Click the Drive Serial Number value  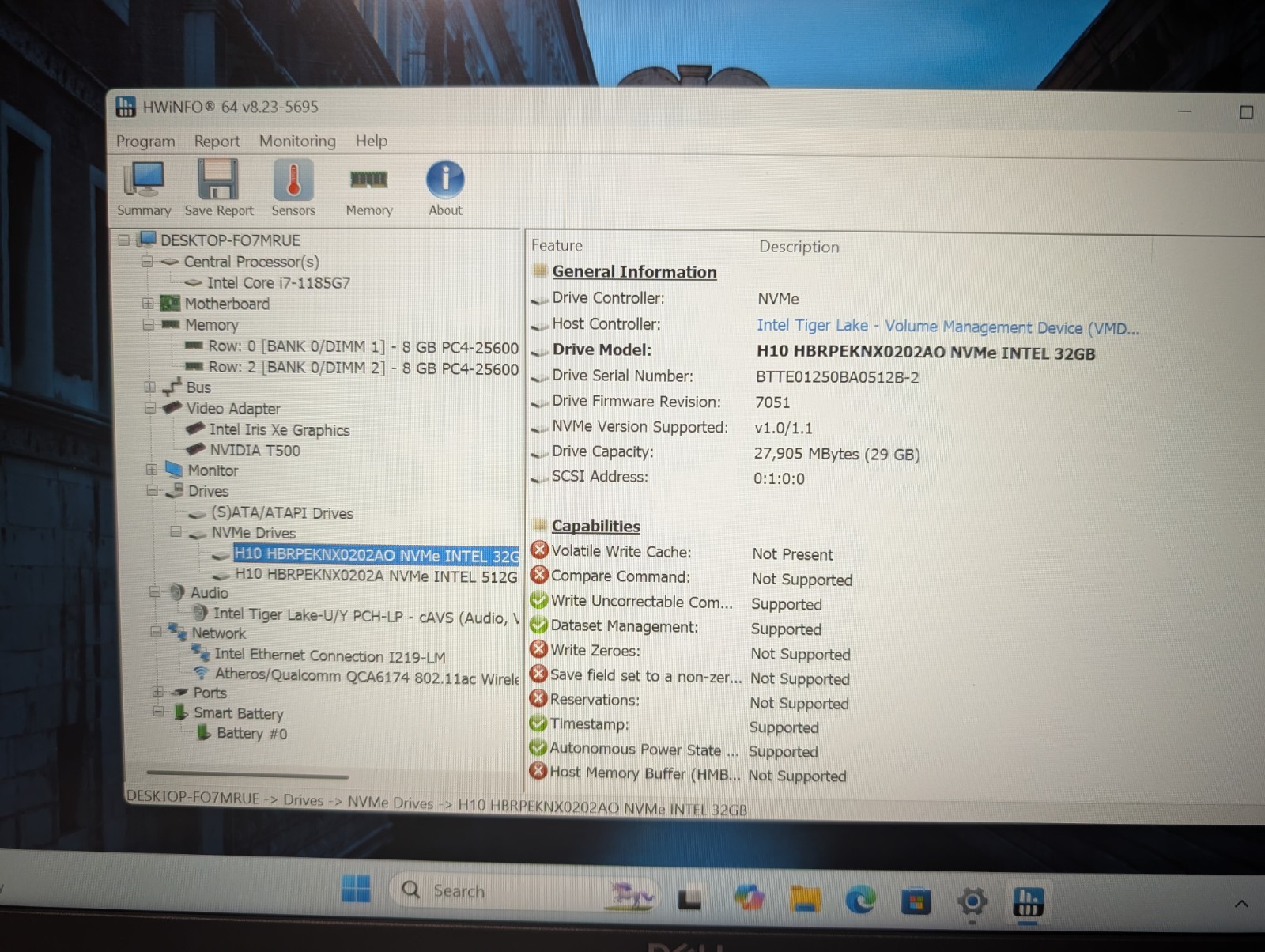click(x=837, y=377)
